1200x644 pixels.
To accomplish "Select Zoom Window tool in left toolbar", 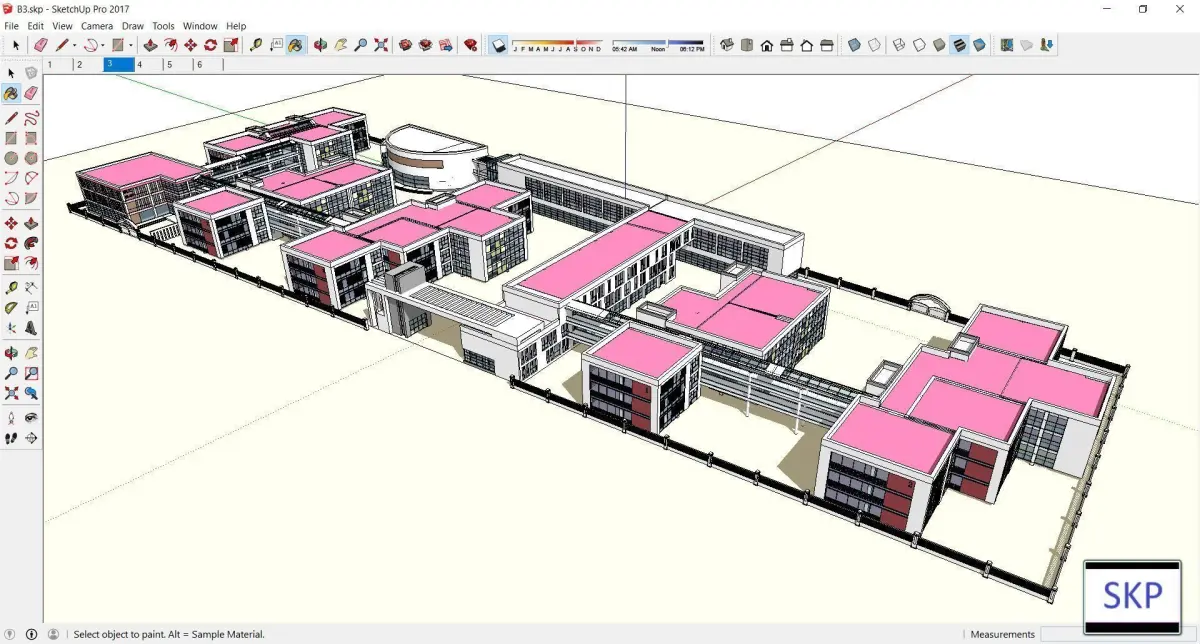I will tap(31, 373).
